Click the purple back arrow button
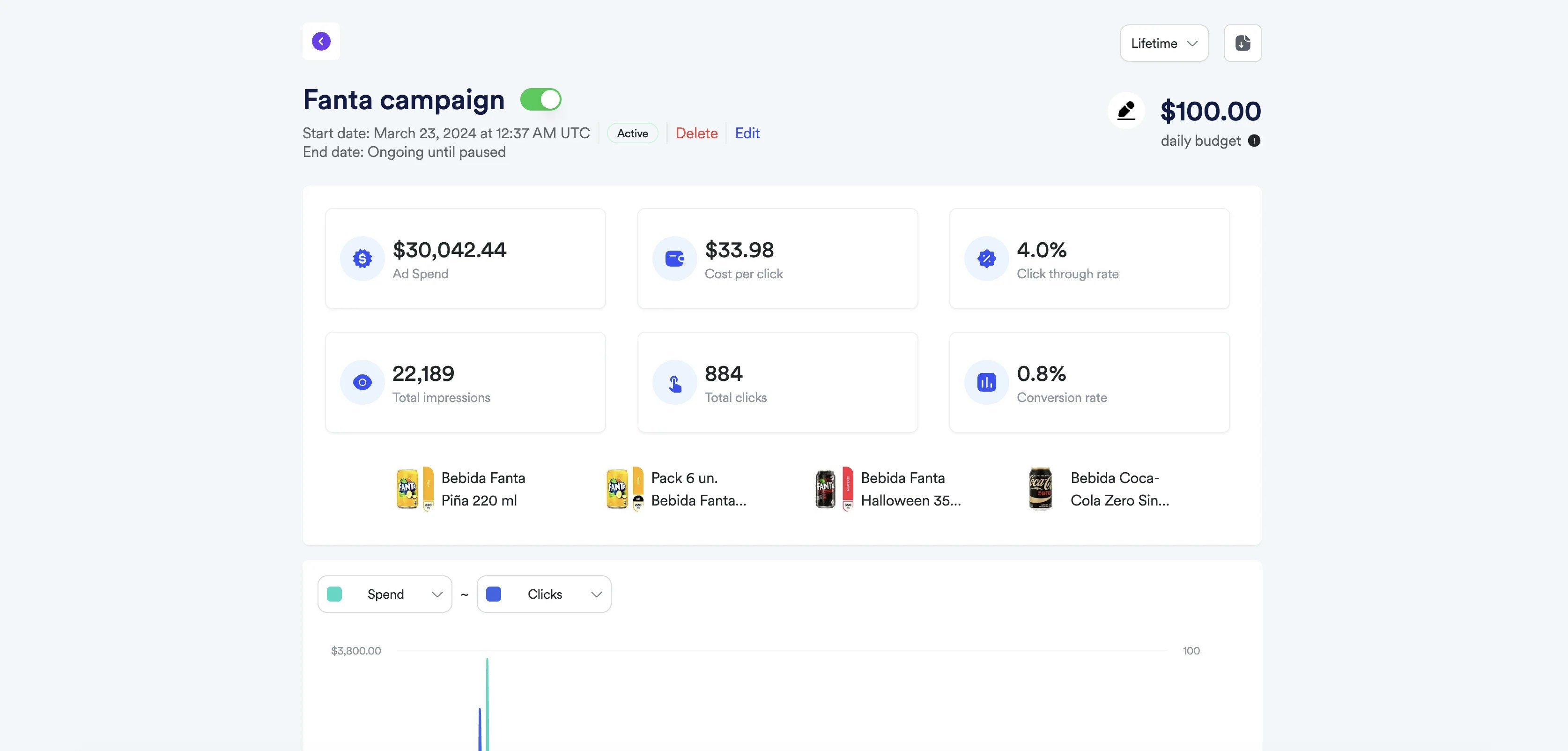Viewport: 1568px width, 751px height. tap(321, 41)
